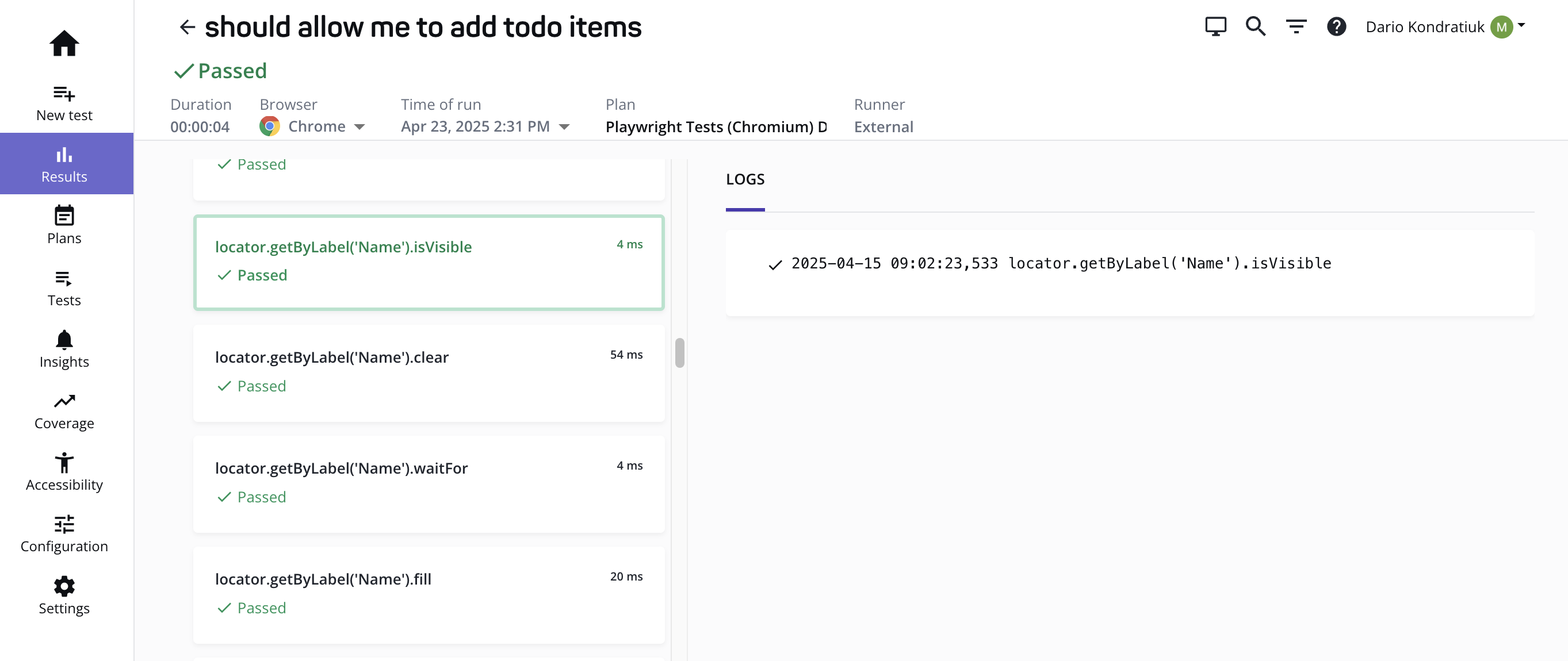Click the steps list scrollbar thumb
1568x661 pixels.
(x=679, y=353)
